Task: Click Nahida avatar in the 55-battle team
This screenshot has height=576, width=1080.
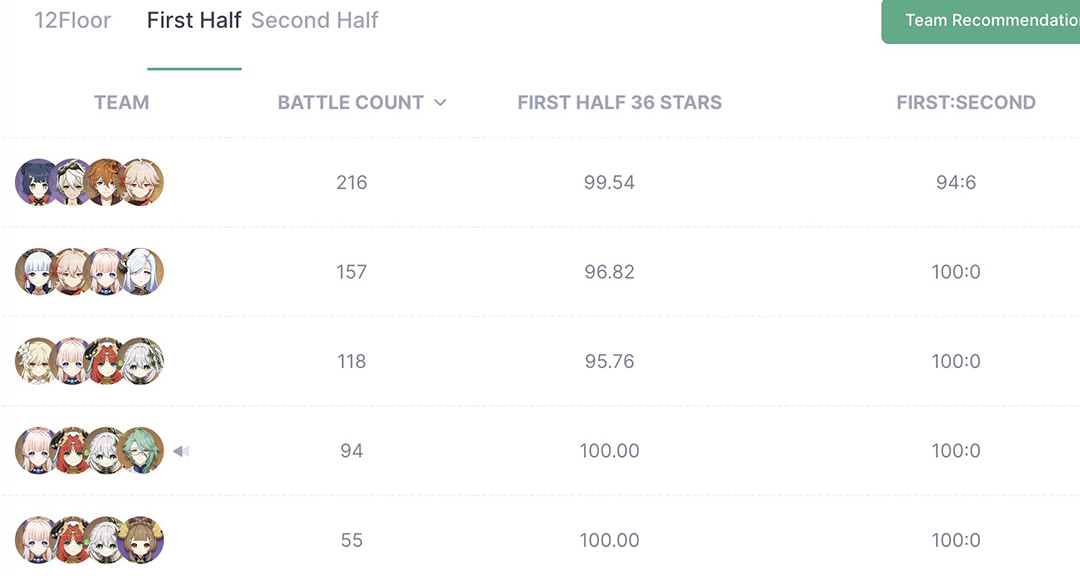Action: tap(105, 541)
